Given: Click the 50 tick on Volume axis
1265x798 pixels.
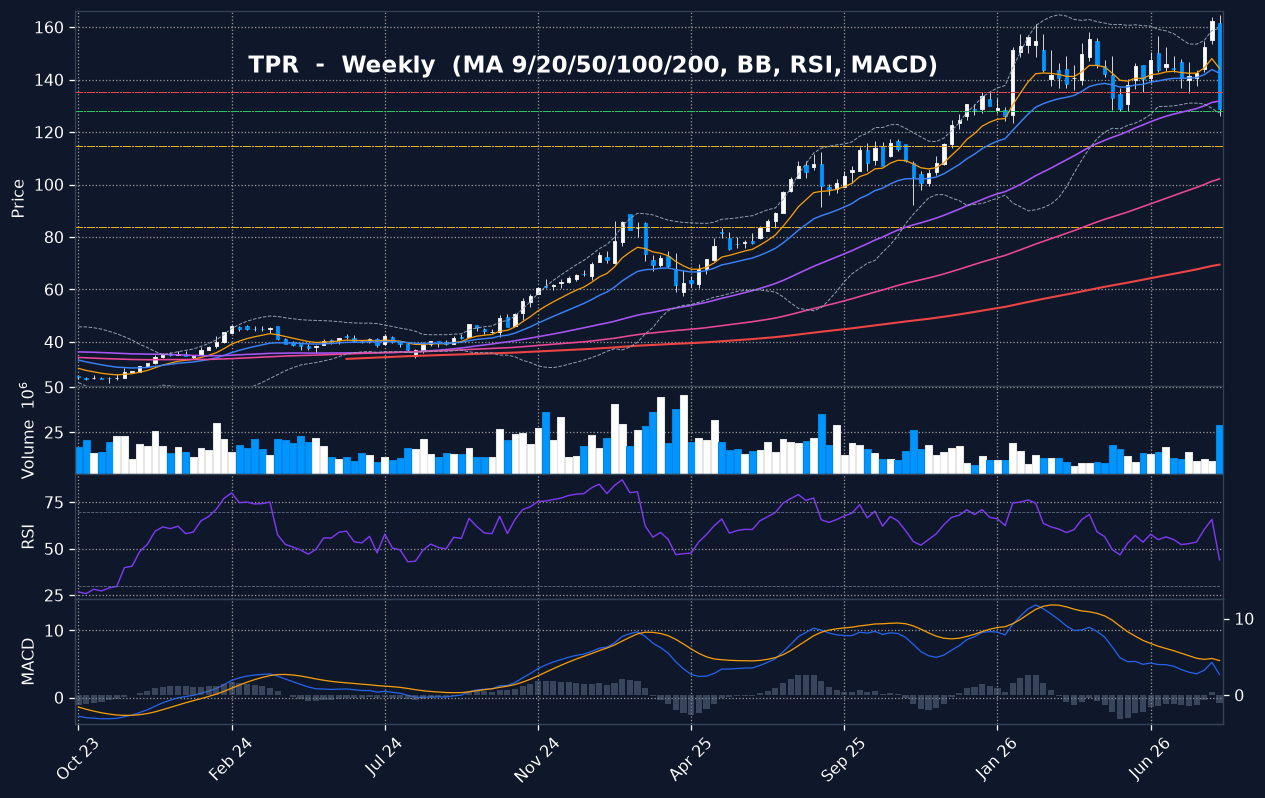Looking at the screenshot, I should [56, 388].
